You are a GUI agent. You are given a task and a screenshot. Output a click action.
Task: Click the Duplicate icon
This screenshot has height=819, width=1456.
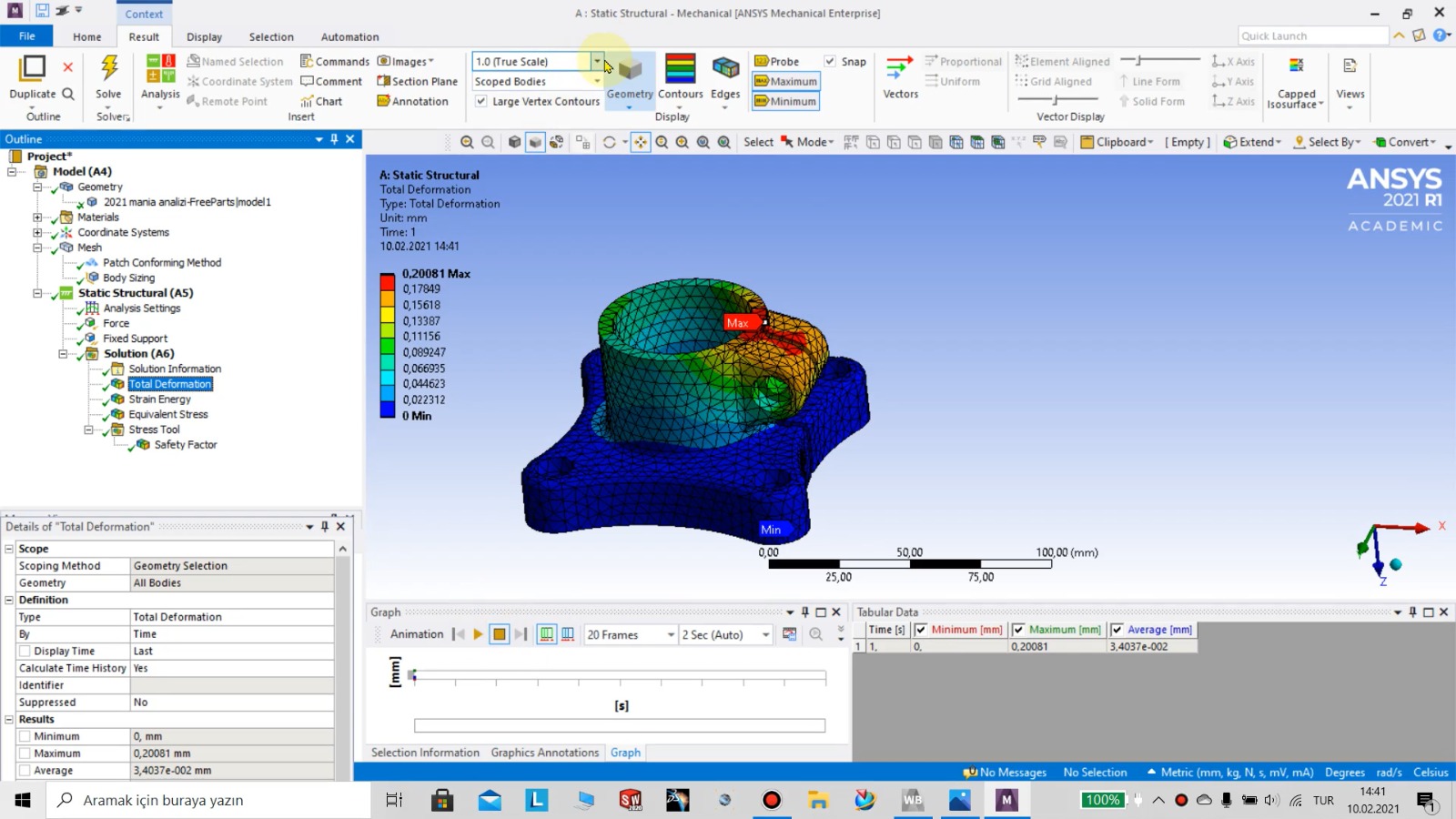pyautogui.click(x=33, y=68)
